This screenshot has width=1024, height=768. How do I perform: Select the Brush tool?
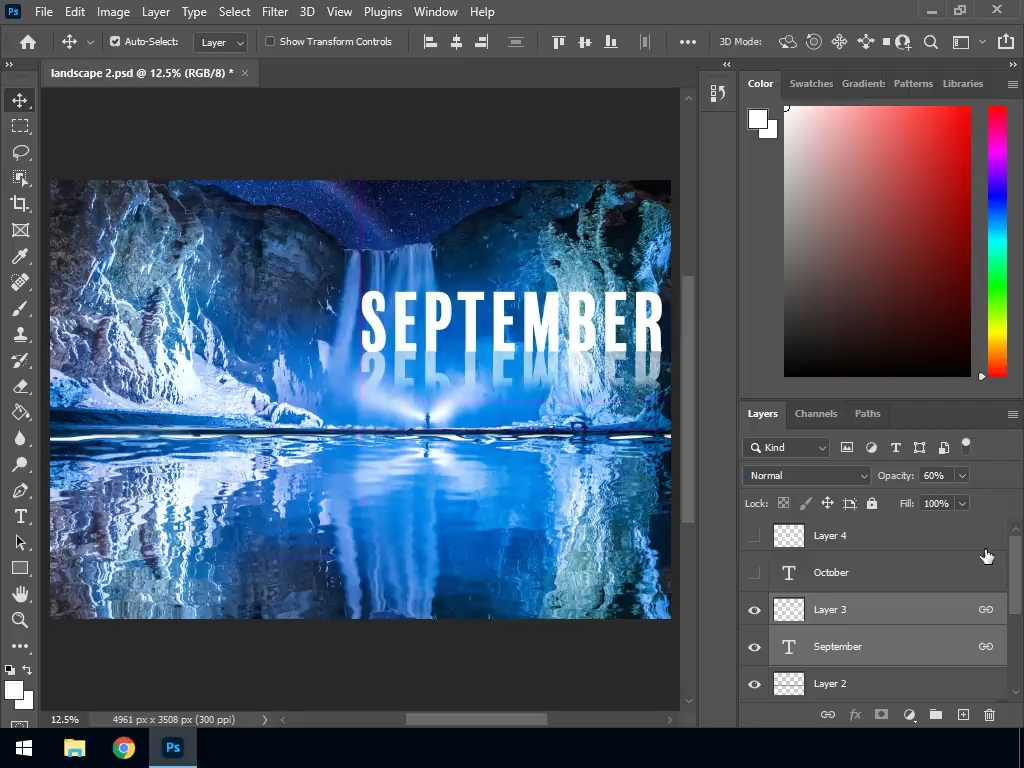click(x=20, y=308)
